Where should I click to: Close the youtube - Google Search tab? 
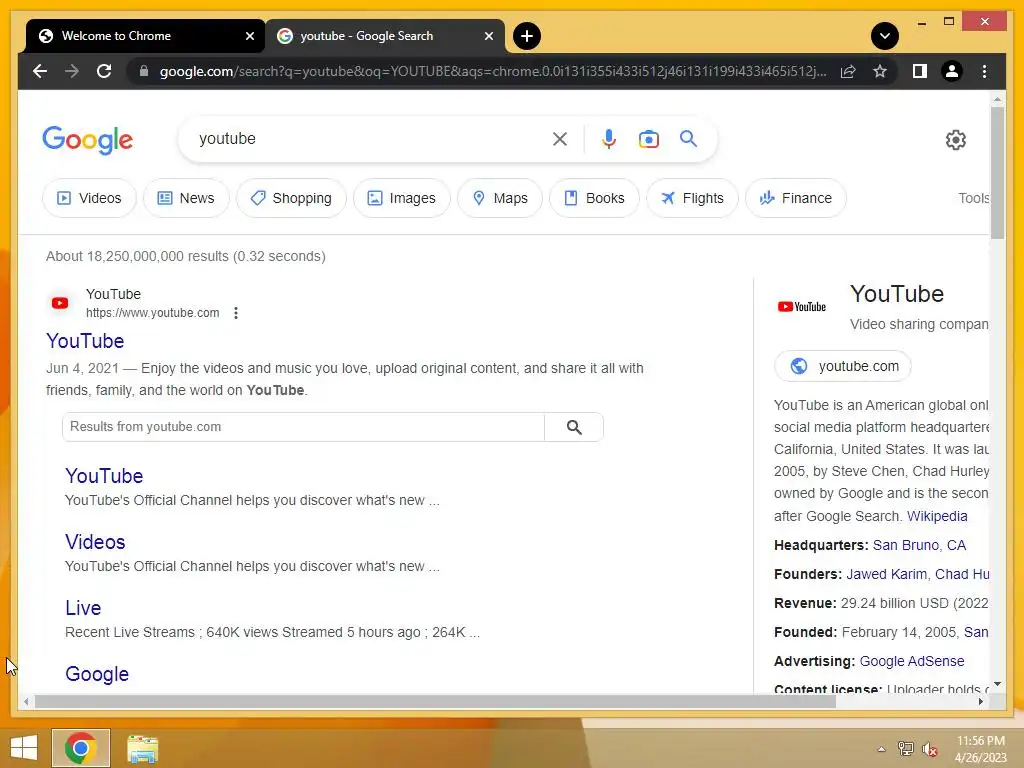pos(488,36)
